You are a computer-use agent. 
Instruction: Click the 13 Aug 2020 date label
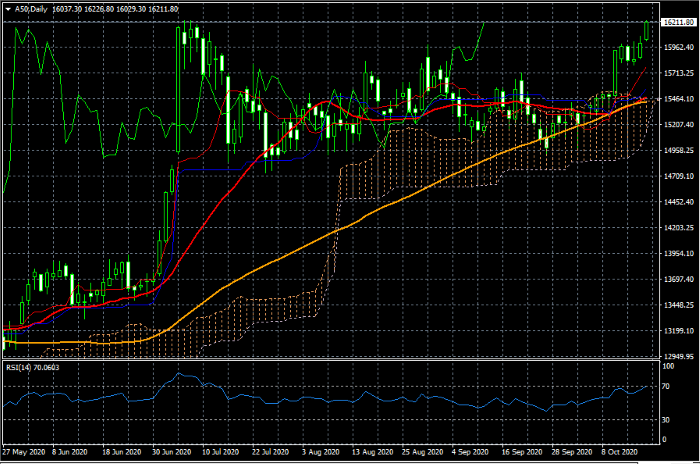click(x=372, y=452)
